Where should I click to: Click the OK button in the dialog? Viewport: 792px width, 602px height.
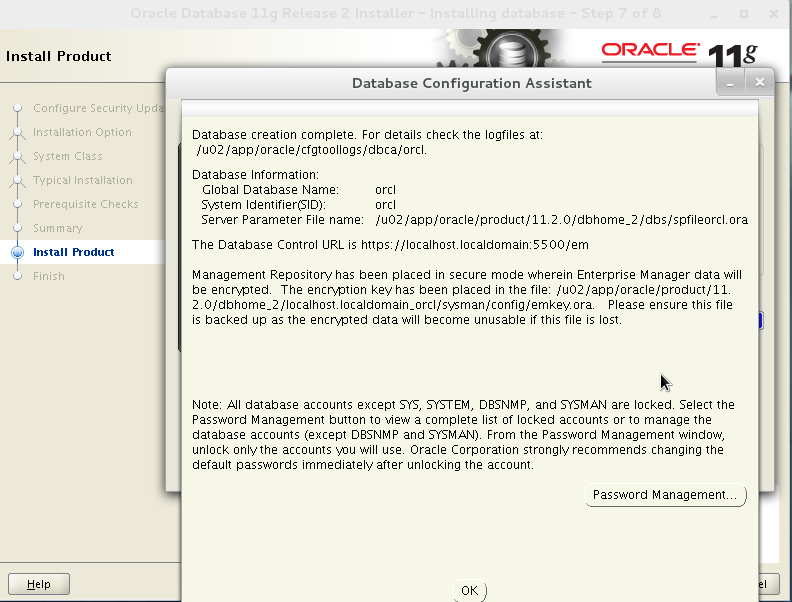pyautogui.click(x=469, y=590)
